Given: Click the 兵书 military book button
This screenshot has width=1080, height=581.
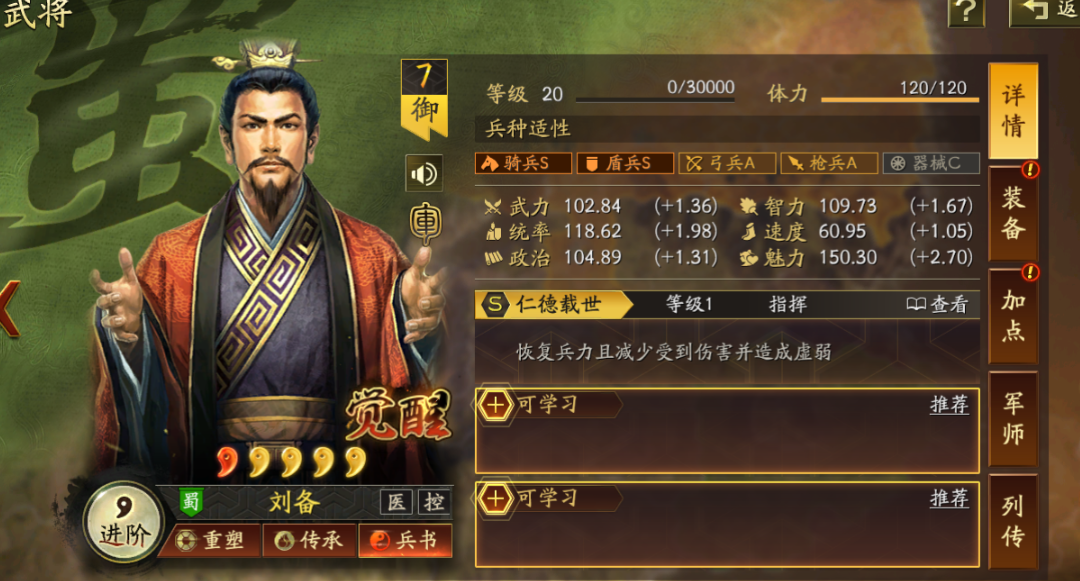Looking at the screenshot, I should pos(405,540).
